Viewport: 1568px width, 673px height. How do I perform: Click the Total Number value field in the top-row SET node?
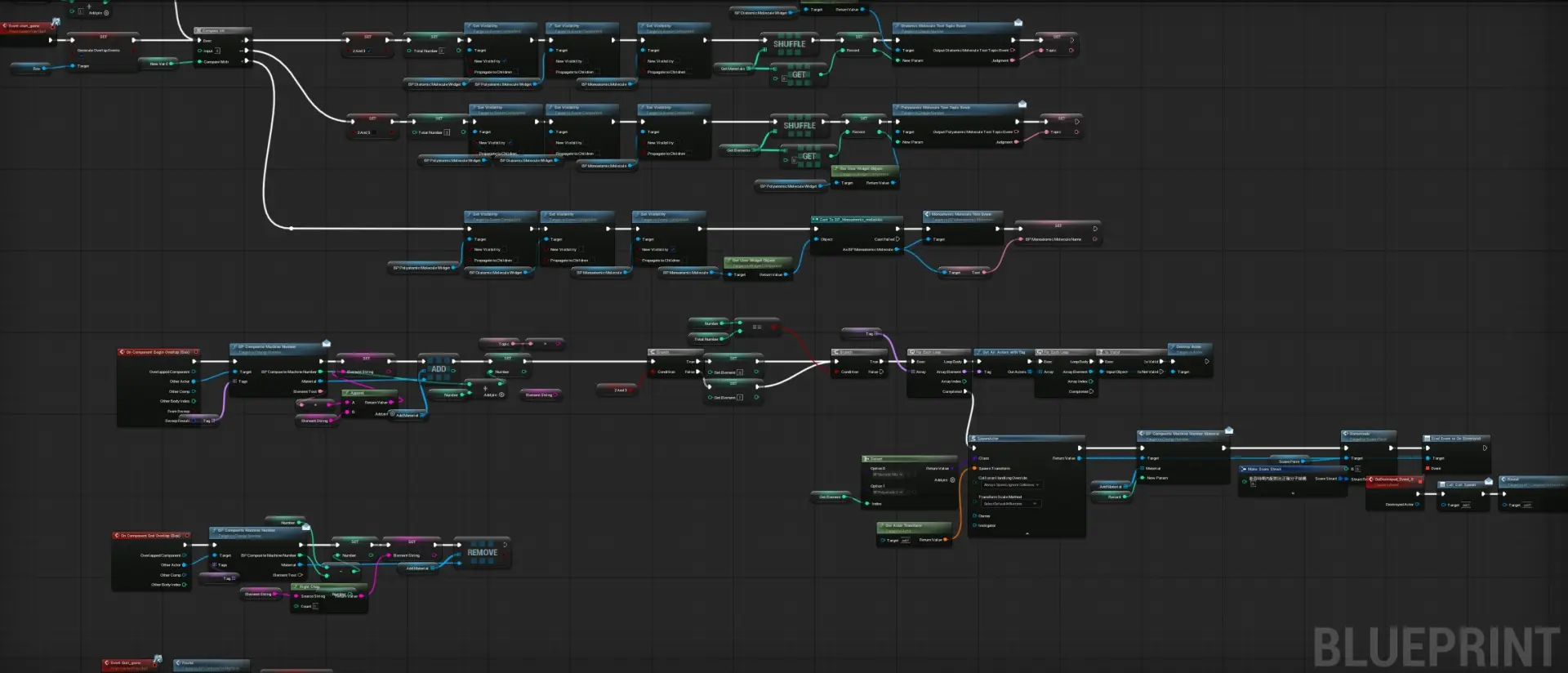click(x=442, y=51)
